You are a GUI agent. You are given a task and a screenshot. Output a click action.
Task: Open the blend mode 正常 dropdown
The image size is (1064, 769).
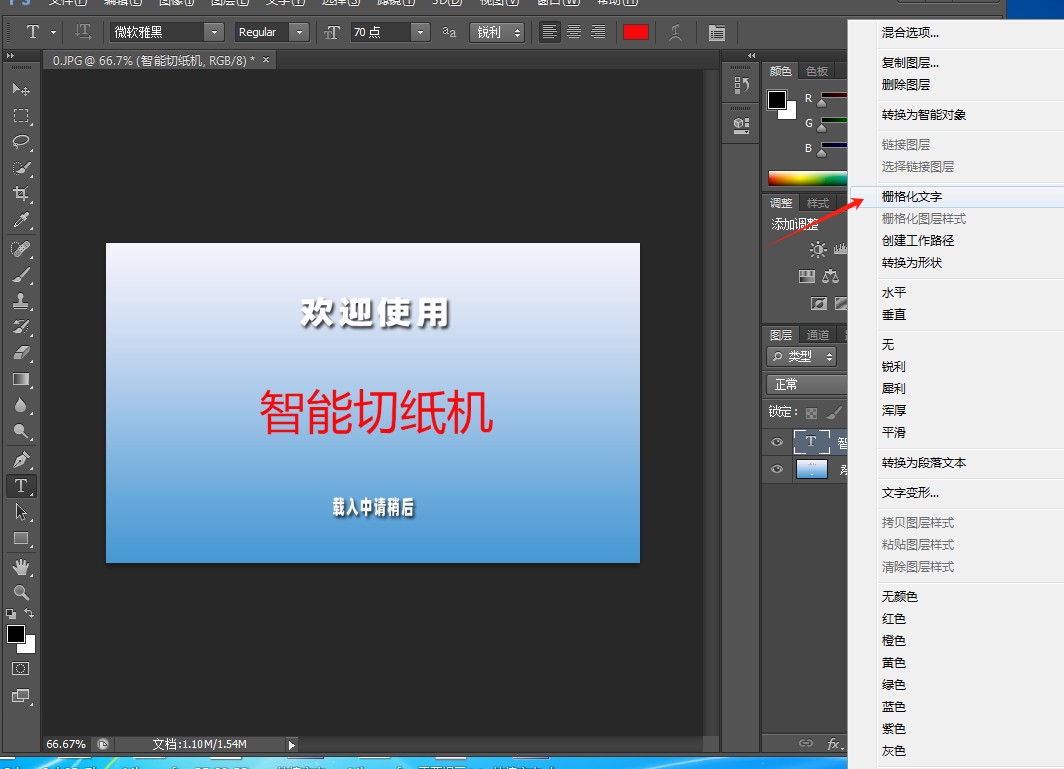pos(807,384)
